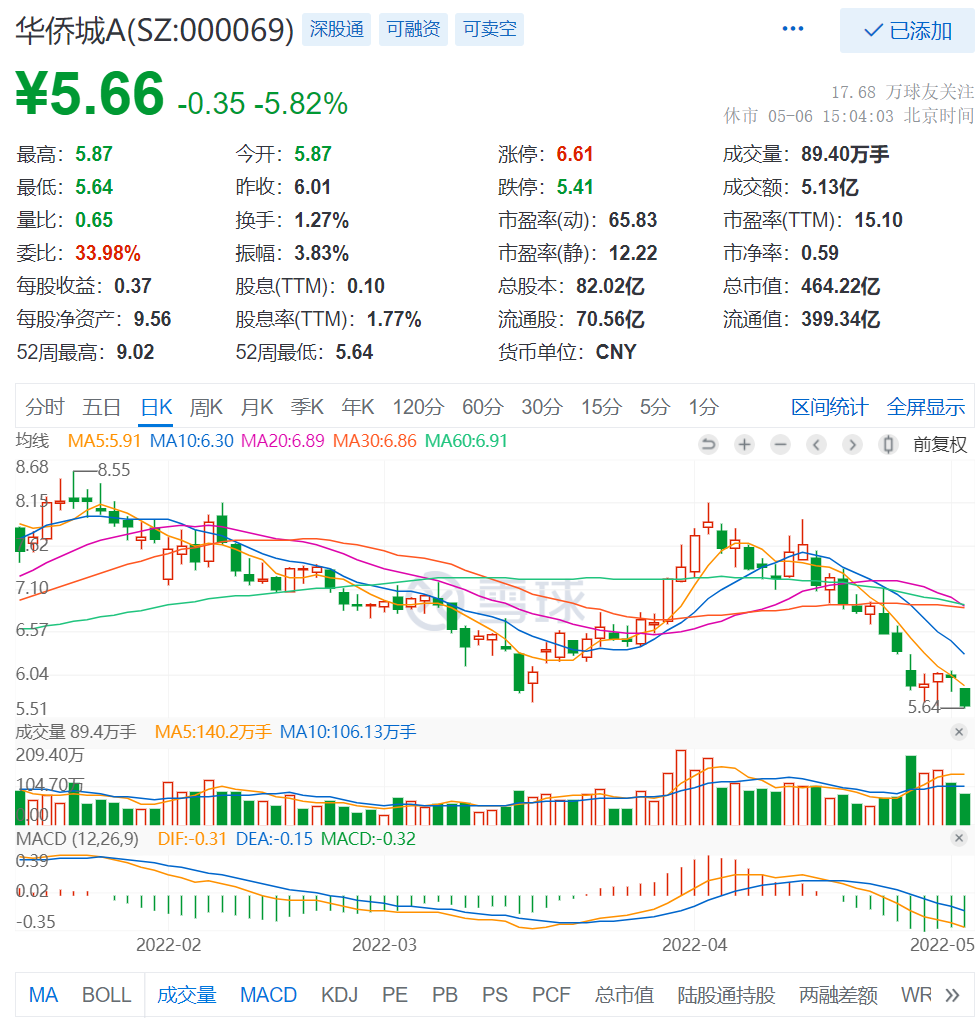Screen dimensions: 979x1020
Task: Toggle the 两融差额 indicator
Action: (838, 995)
